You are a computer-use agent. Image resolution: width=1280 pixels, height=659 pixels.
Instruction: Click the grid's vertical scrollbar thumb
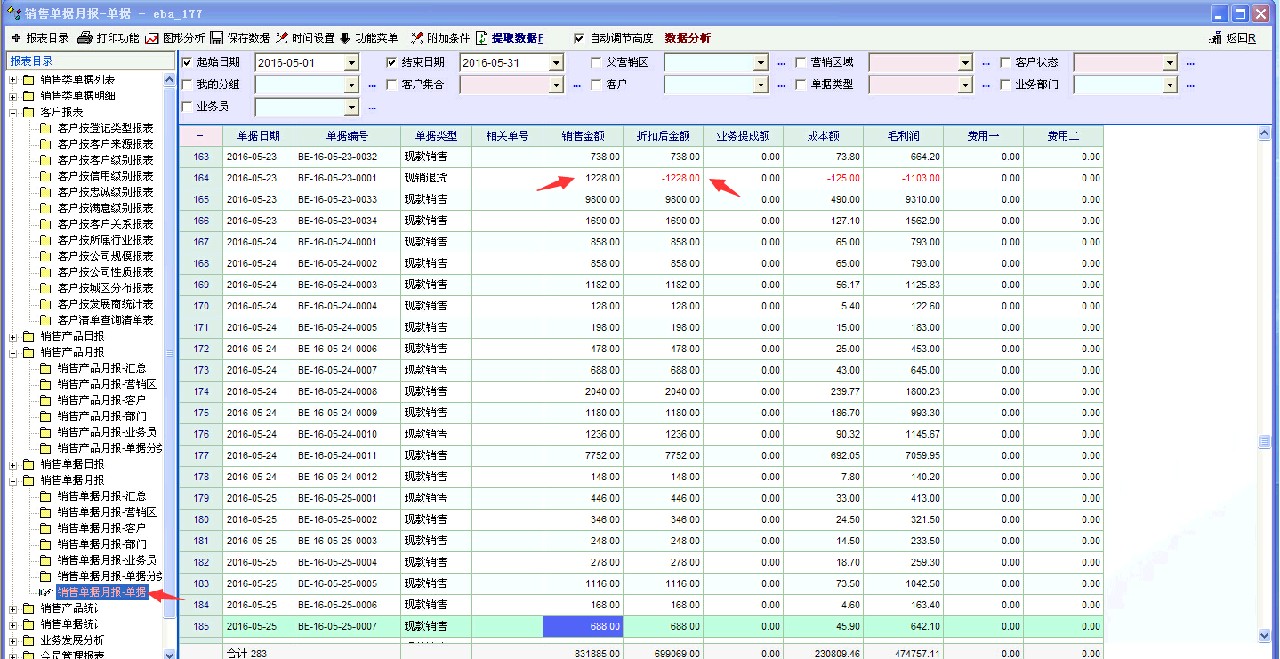1265,441
